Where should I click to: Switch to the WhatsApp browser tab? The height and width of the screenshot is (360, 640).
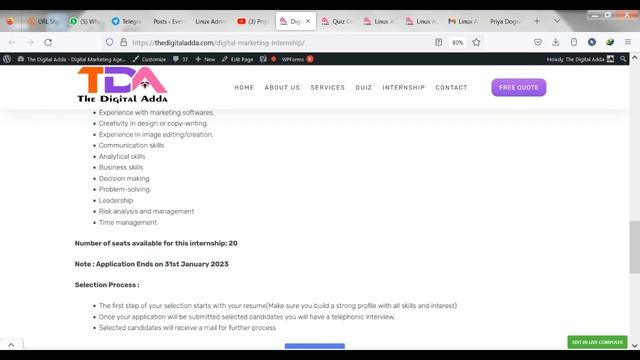(x=85, y=21)
